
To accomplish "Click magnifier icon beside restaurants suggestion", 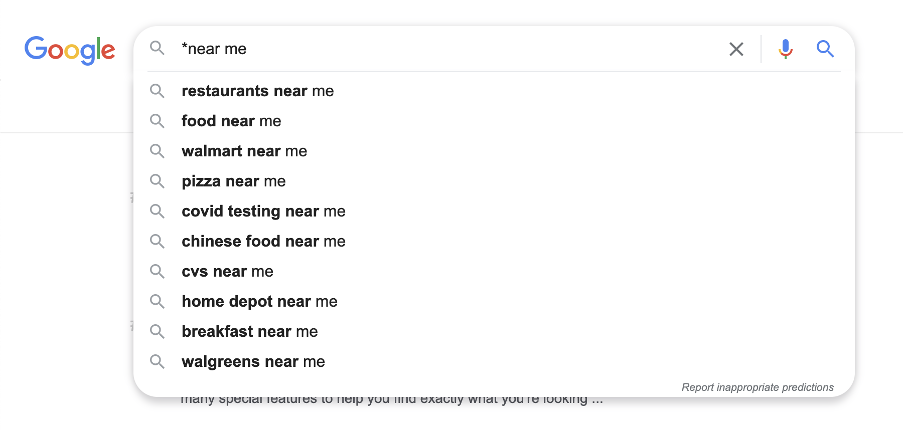I will pos(157,91).
